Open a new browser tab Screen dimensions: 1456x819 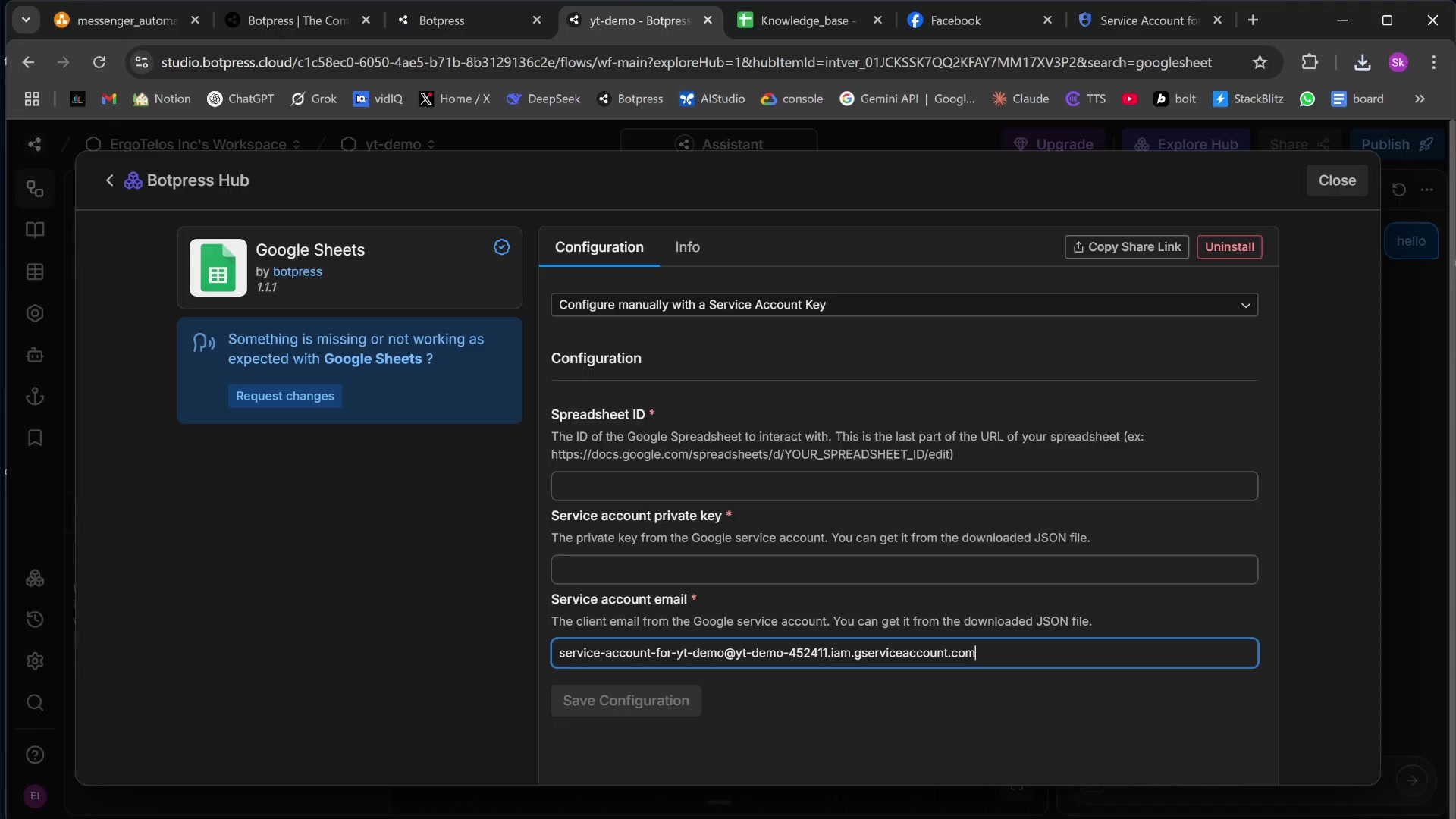point(1253,20)
